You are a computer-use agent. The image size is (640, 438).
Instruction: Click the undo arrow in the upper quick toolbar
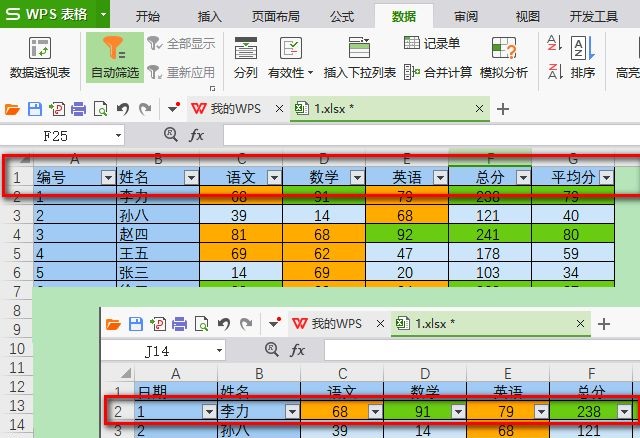[122, 109]
